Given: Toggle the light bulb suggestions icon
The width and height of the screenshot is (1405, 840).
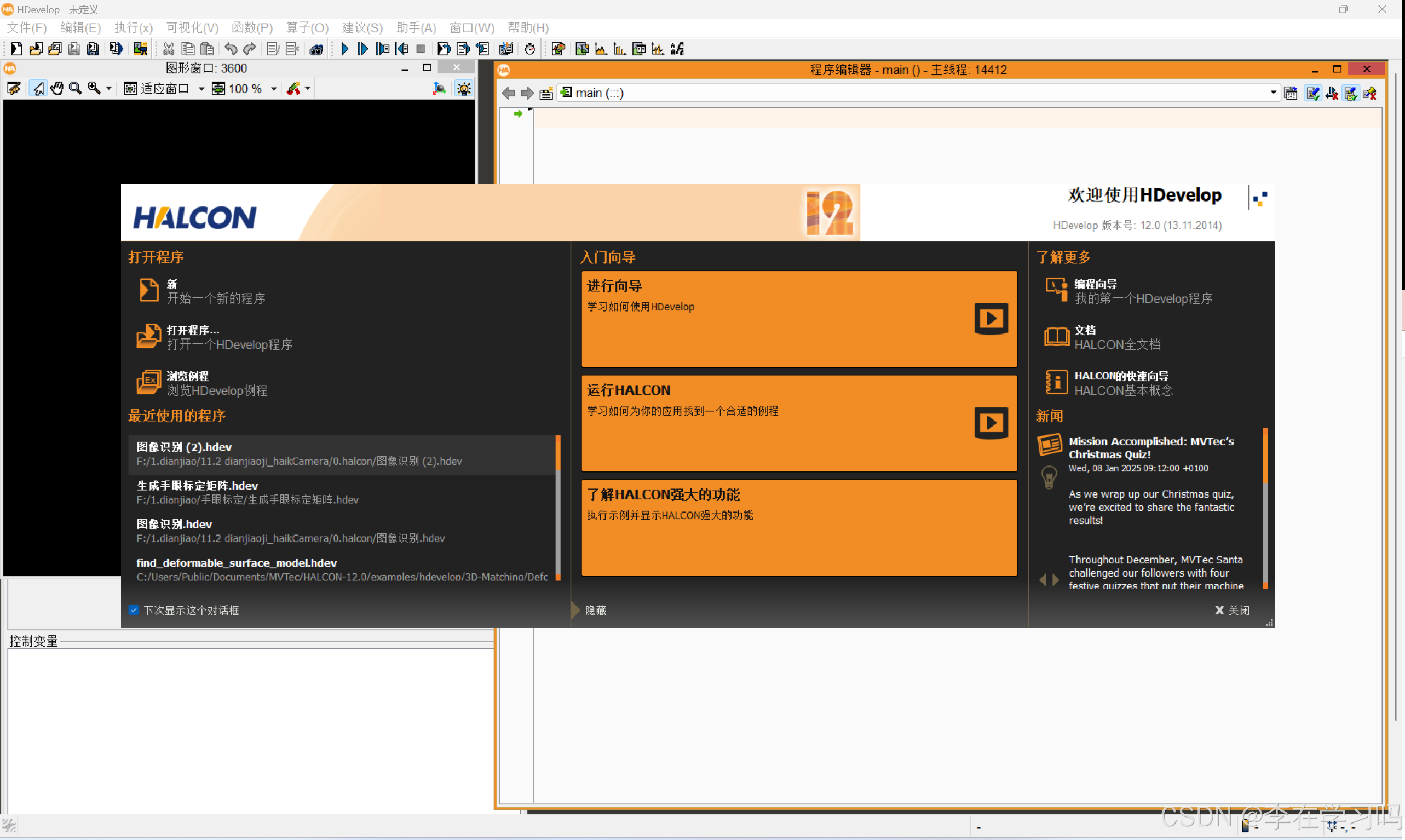Looking at the screenshot, I should tap(464, 88).
